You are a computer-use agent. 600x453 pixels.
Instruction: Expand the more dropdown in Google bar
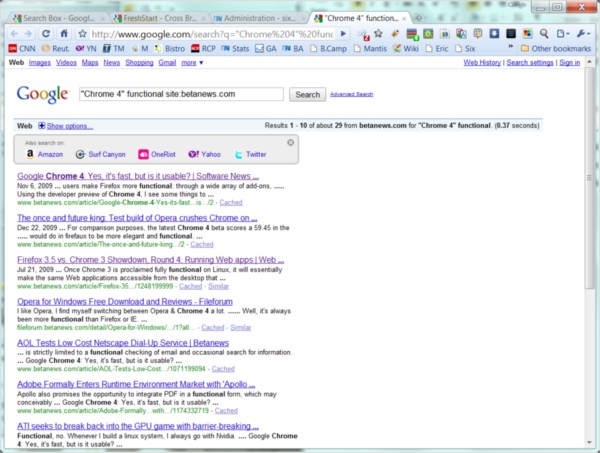(192, 63)
